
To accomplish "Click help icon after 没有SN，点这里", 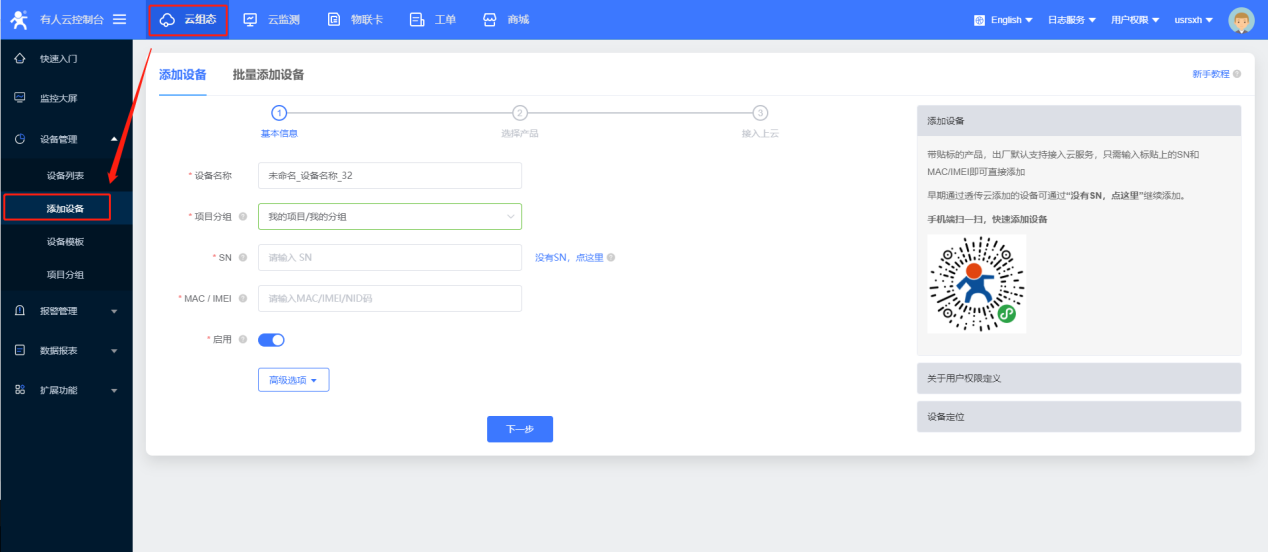I will point(611,258).
